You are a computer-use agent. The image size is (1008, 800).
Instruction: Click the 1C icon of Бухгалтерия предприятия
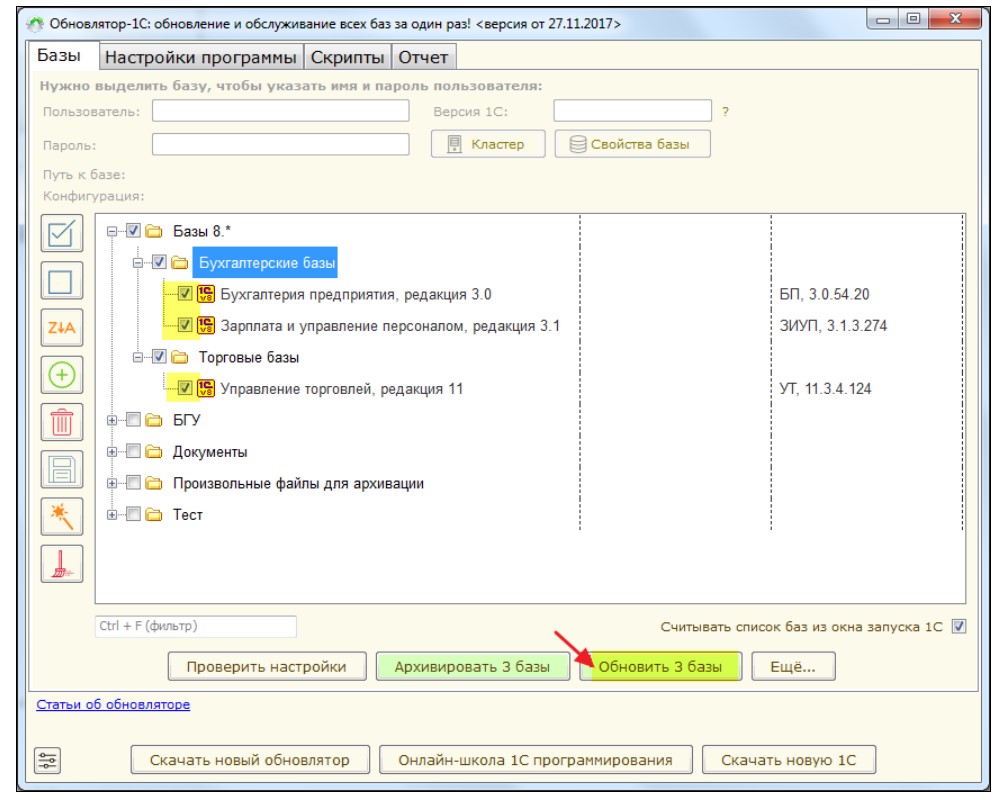coord(206,294)
